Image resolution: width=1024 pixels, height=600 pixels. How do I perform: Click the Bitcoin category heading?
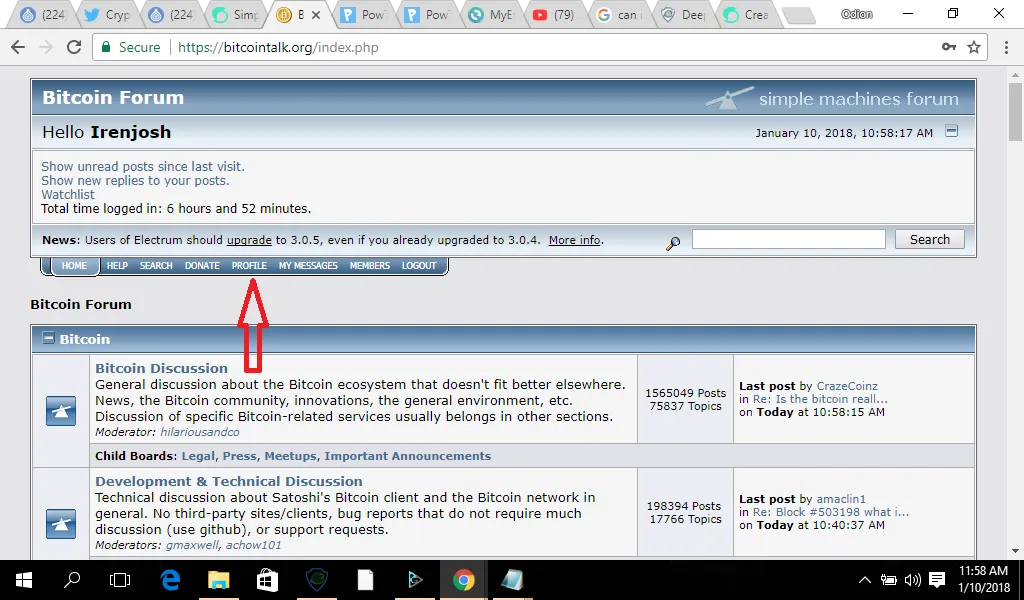click(x=85, y=339)
